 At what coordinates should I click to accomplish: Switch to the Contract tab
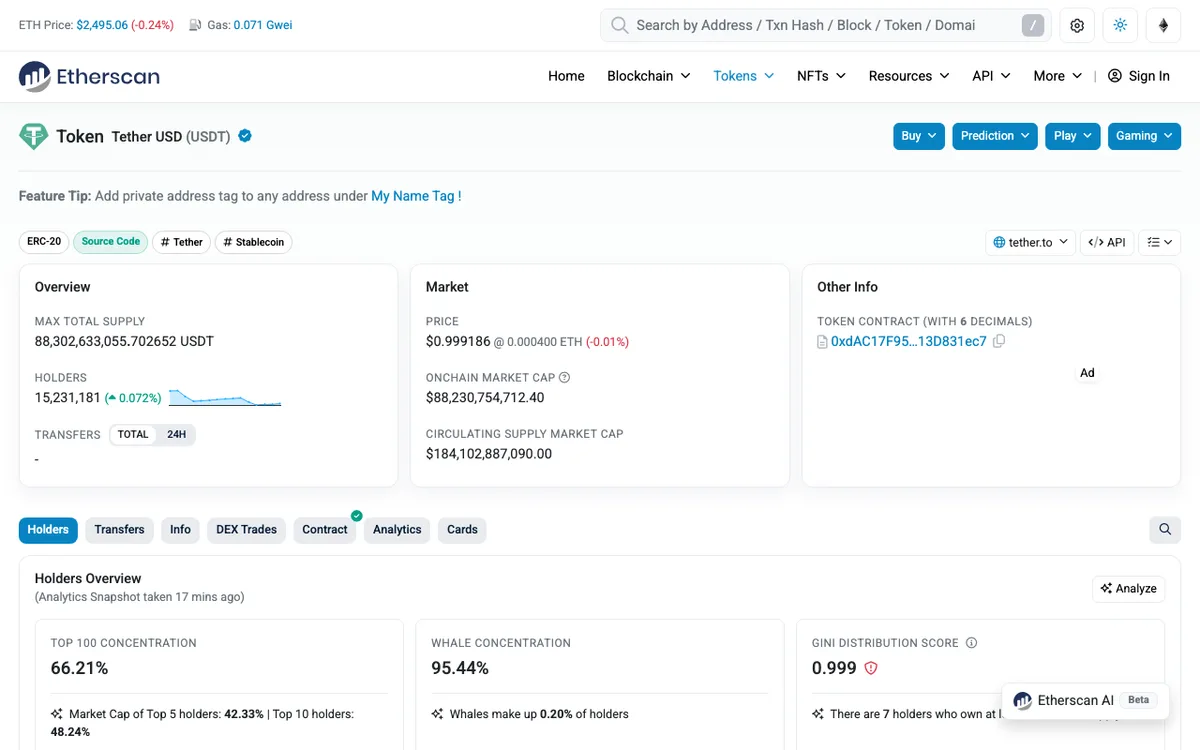point(325,529)
